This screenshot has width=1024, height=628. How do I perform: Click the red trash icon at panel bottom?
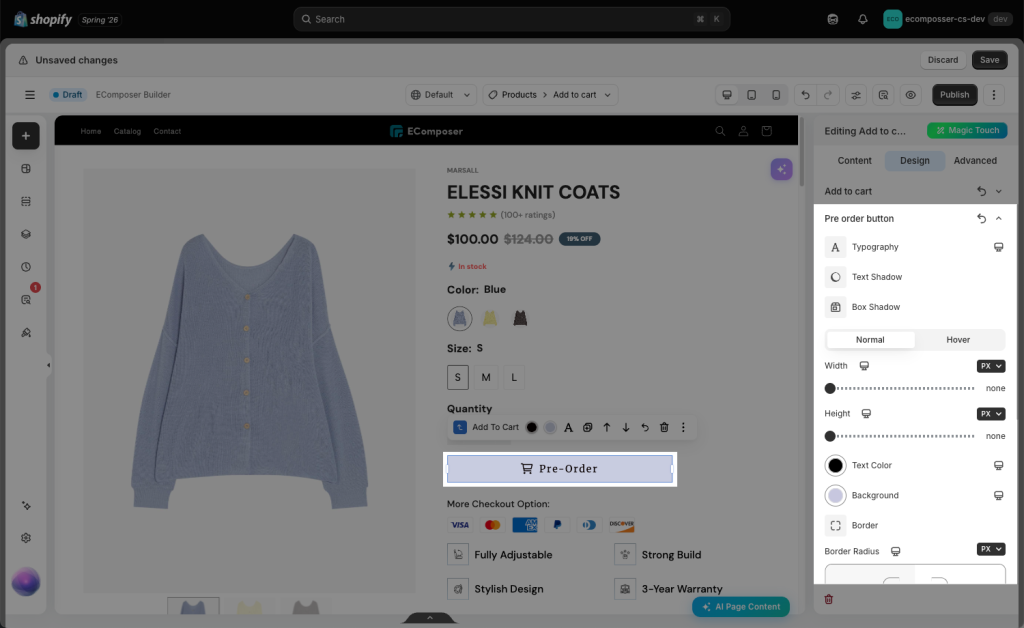(x=829, y=599)
